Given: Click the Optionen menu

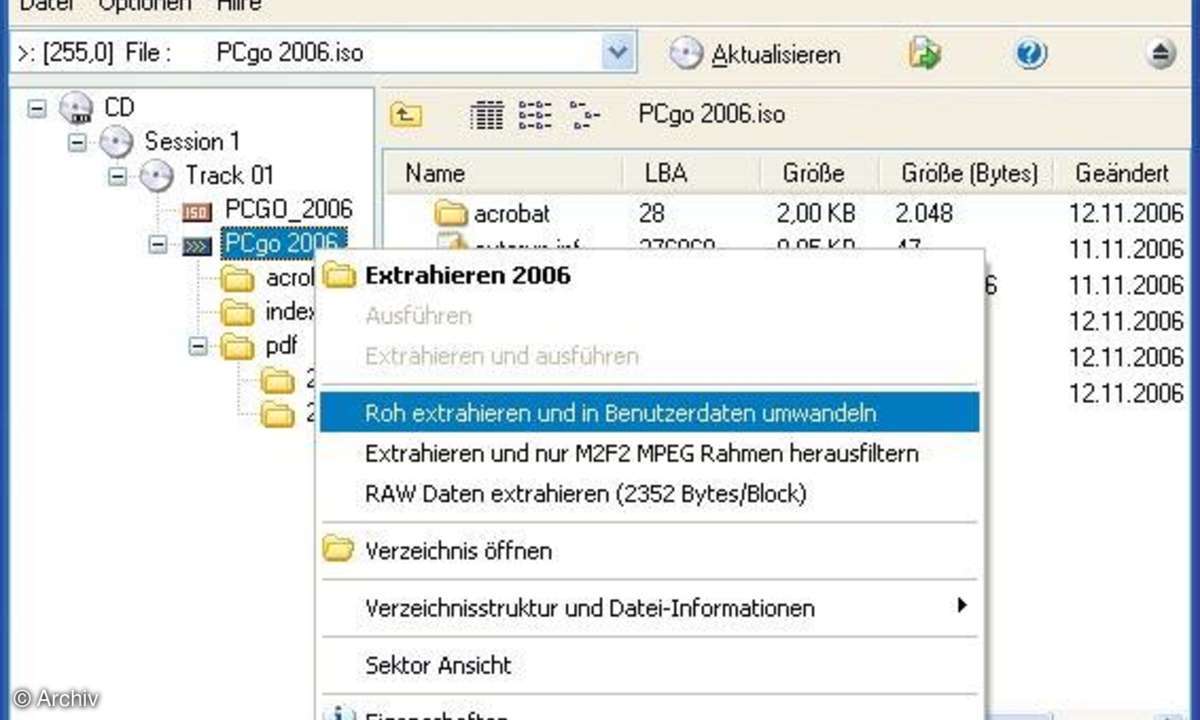Looking at the screenshot, I should [x=145, y=5].
